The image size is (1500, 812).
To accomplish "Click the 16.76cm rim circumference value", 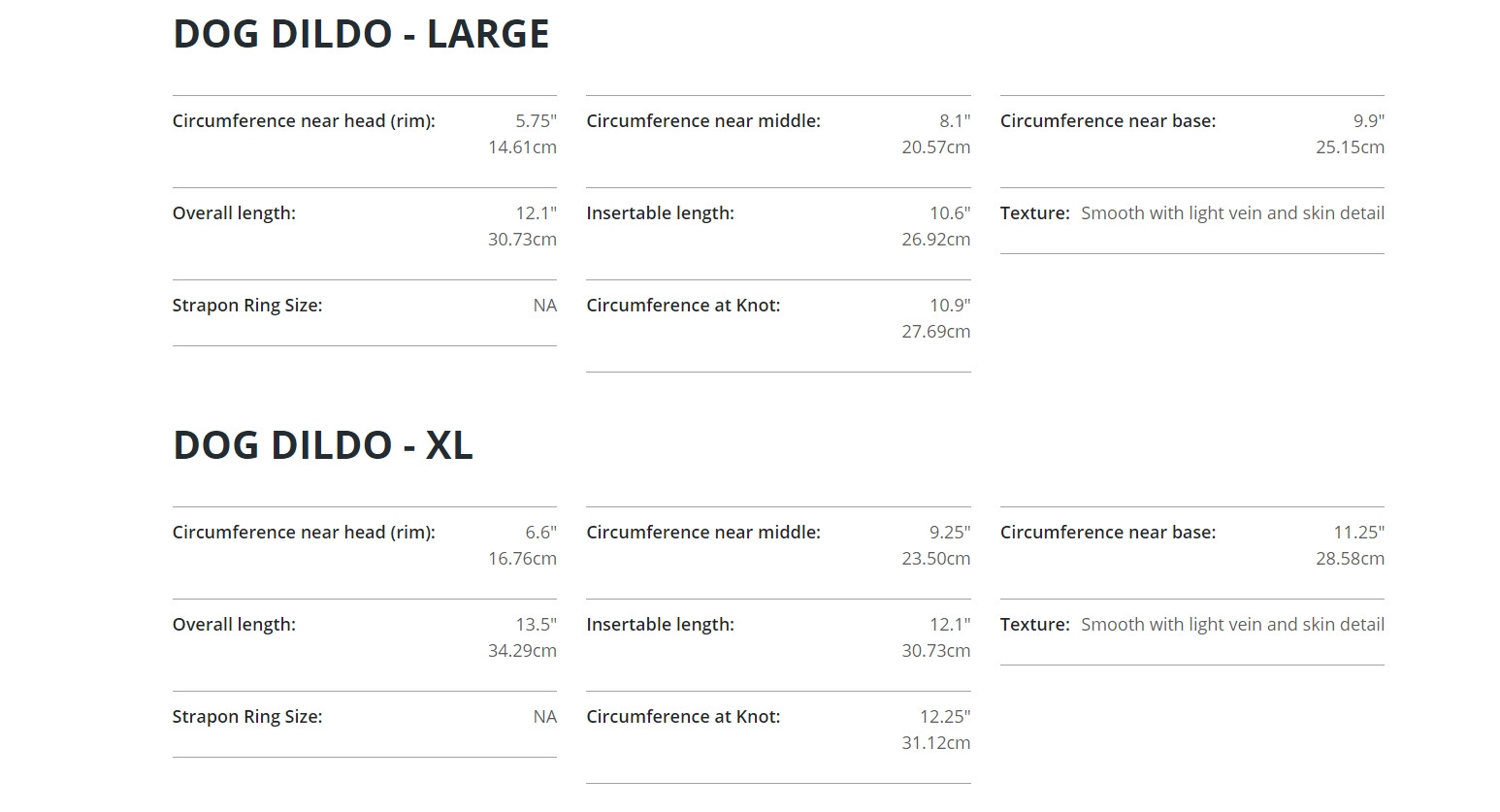I will click(x=522, y=559).
